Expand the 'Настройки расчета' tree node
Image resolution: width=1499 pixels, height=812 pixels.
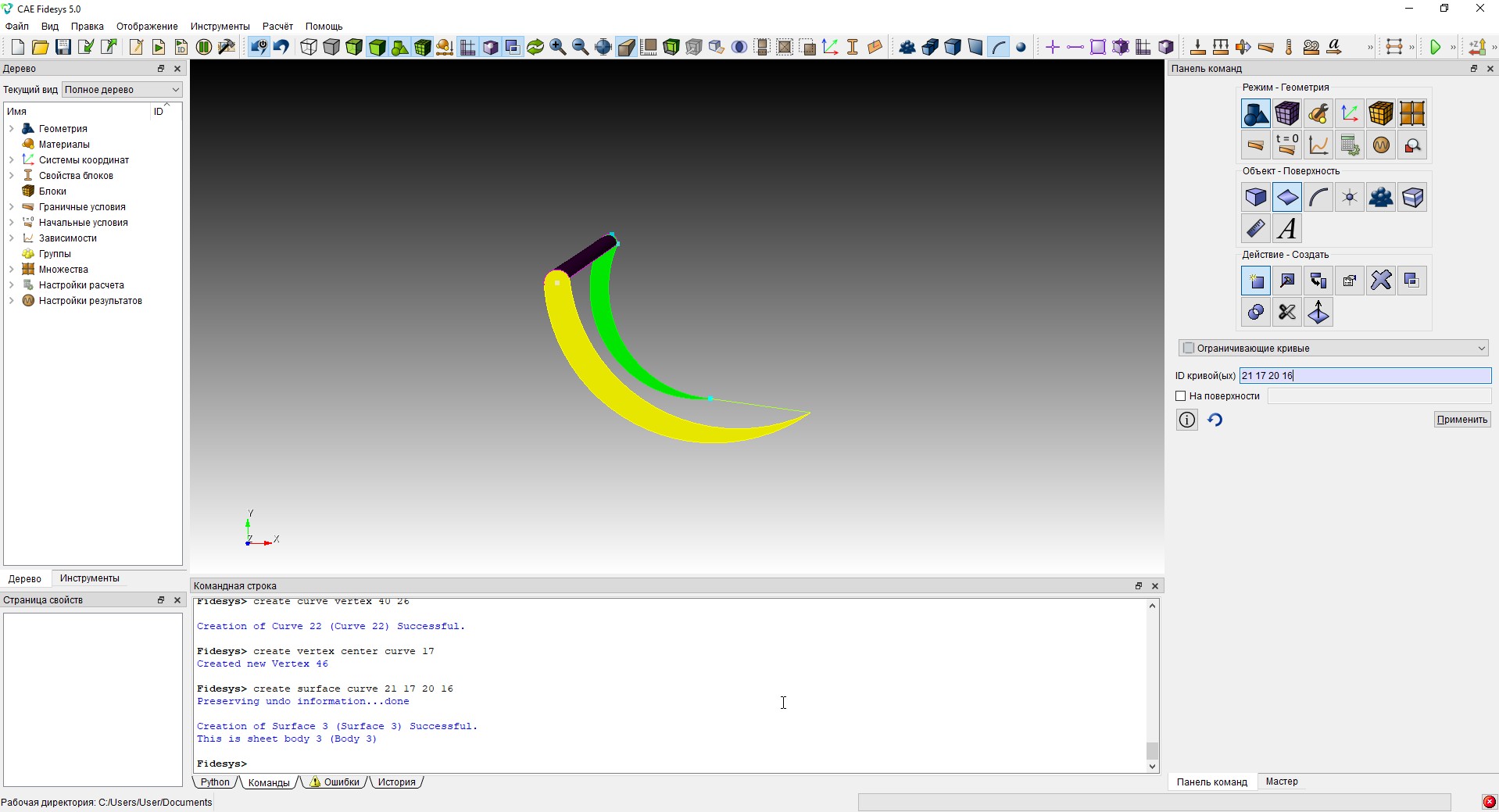click(11, 284)
